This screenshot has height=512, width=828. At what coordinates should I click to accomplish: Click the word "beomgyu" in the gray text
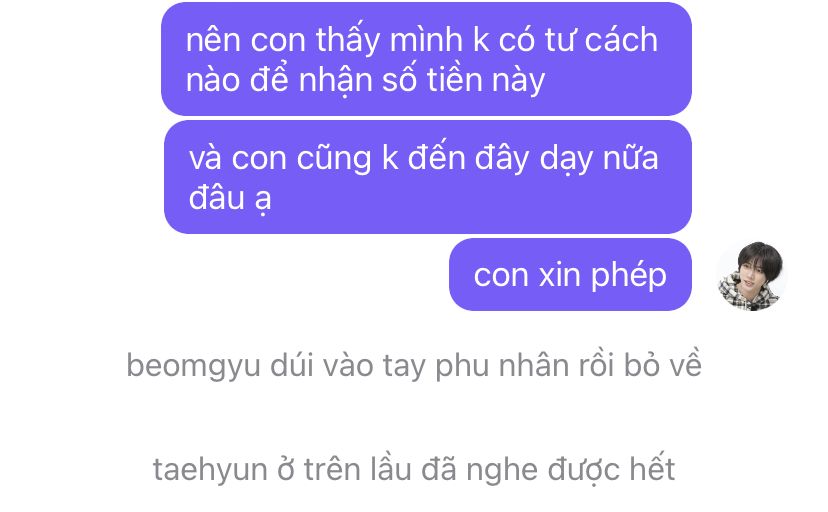(x=194, y=366)
